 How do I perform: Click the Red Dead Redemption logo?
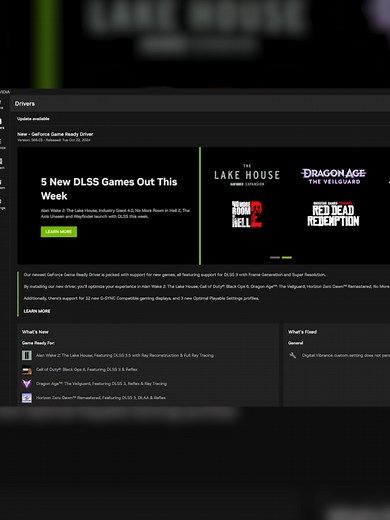pos(333,214)
